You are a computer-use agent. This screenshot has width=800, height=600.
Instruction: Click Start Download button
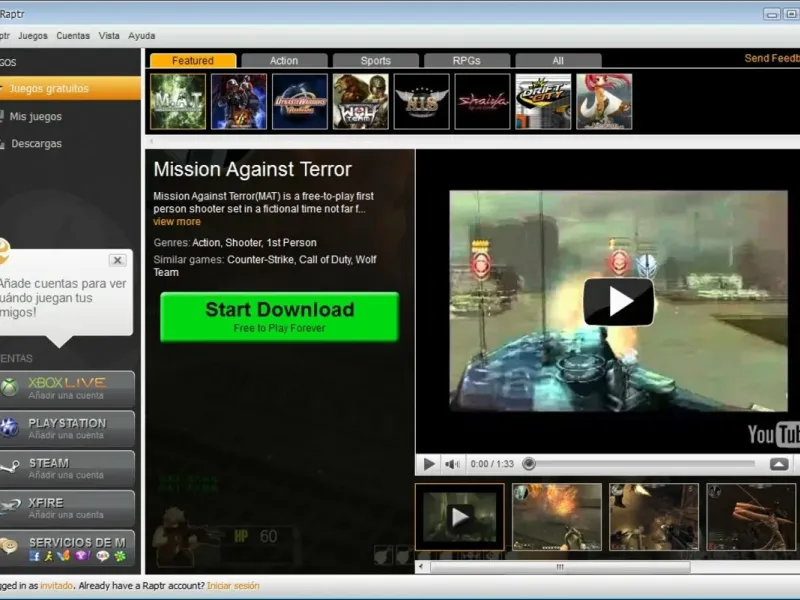click(280, 317)
